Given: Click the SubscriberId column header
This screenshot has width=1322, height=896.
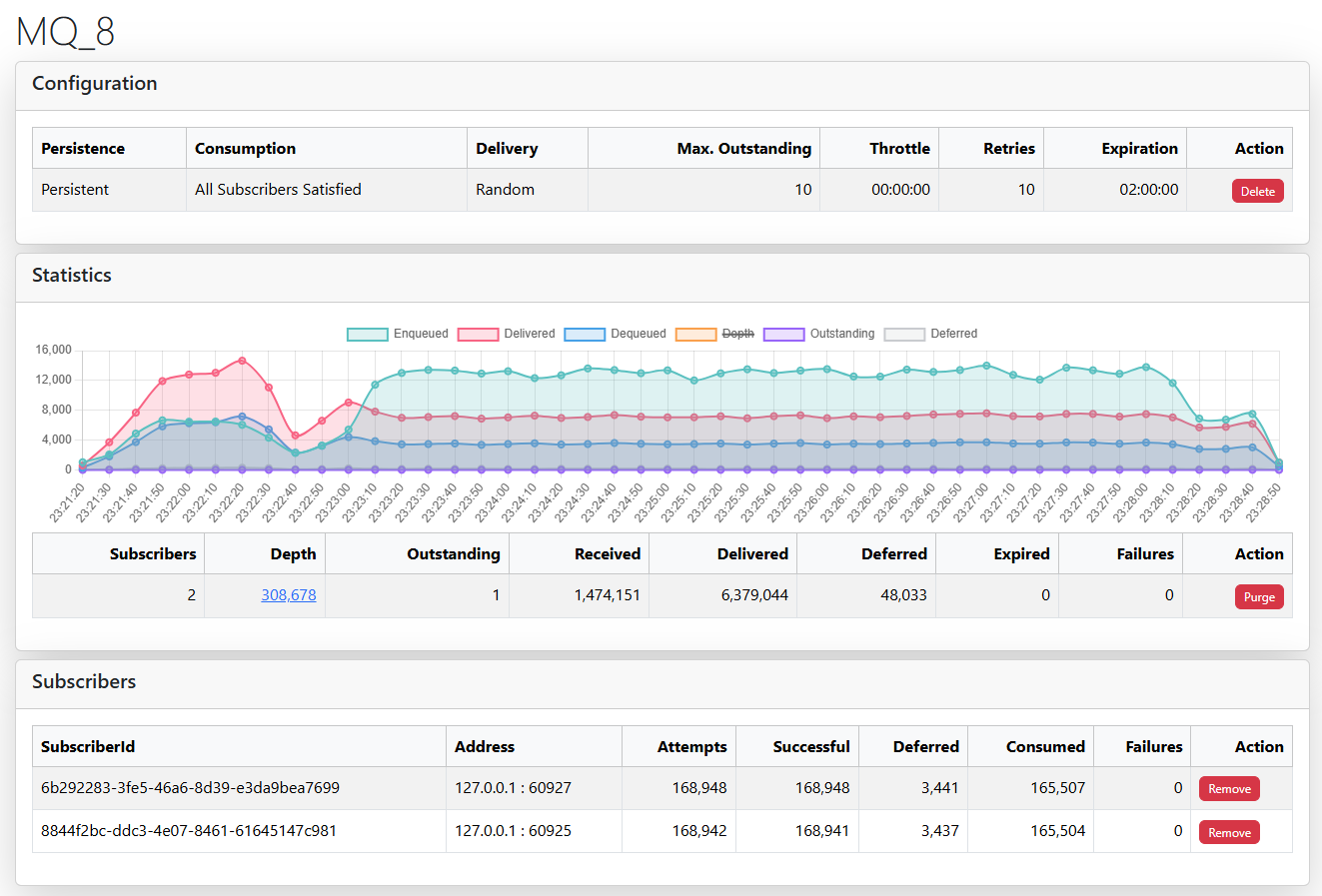Looking at the screenshot, I should coord(239,746).
